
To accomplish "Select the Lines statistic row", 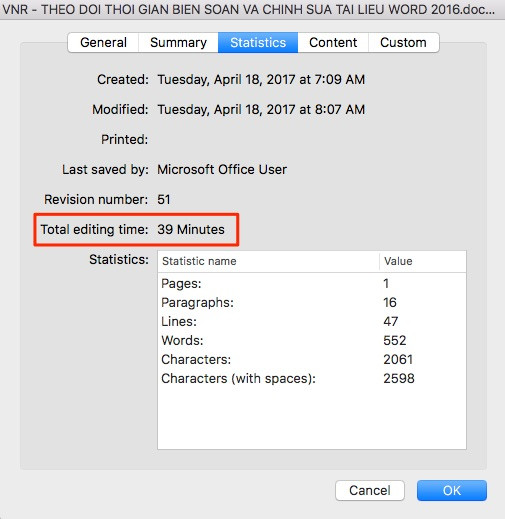I will point(312,321).
